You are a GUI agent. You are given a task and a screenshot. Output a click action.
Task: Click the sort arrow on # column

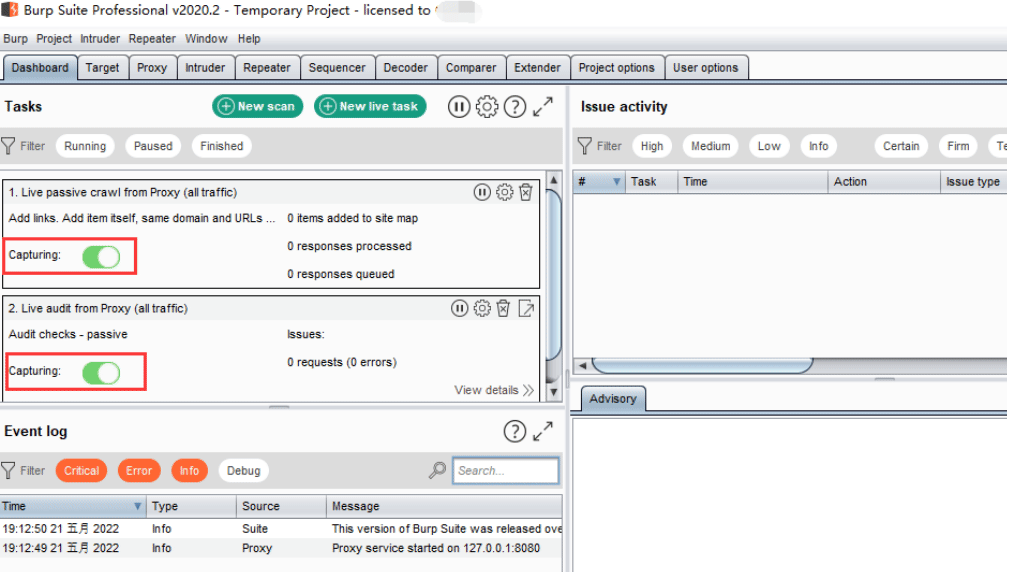point(616,182)
